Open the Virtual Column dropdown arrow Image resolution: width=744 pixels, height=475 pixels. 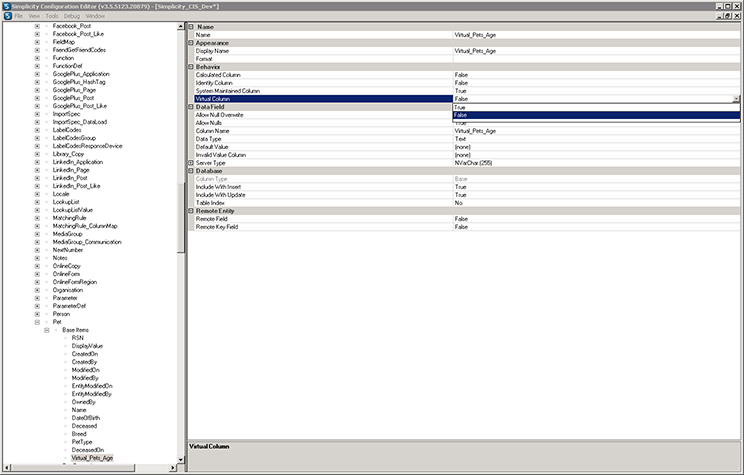(736, 99)
